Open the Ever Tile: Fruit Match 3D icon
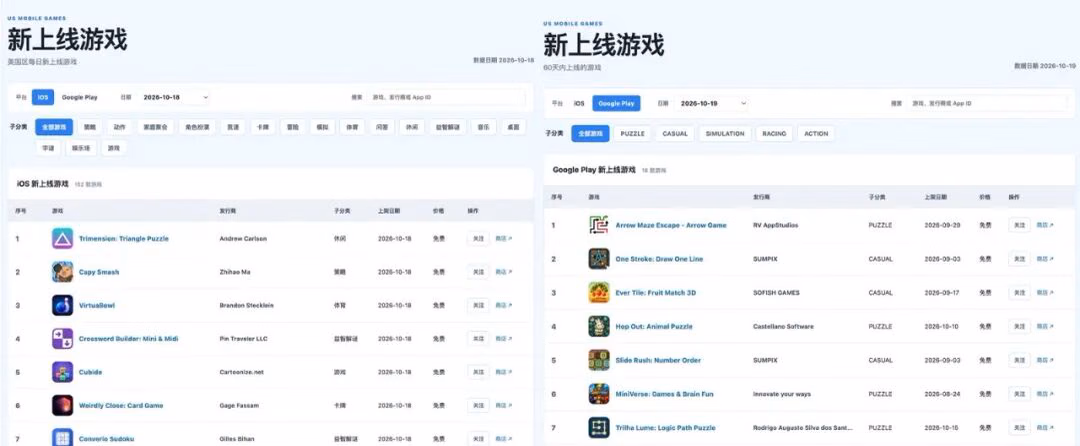 click(599, 293)
